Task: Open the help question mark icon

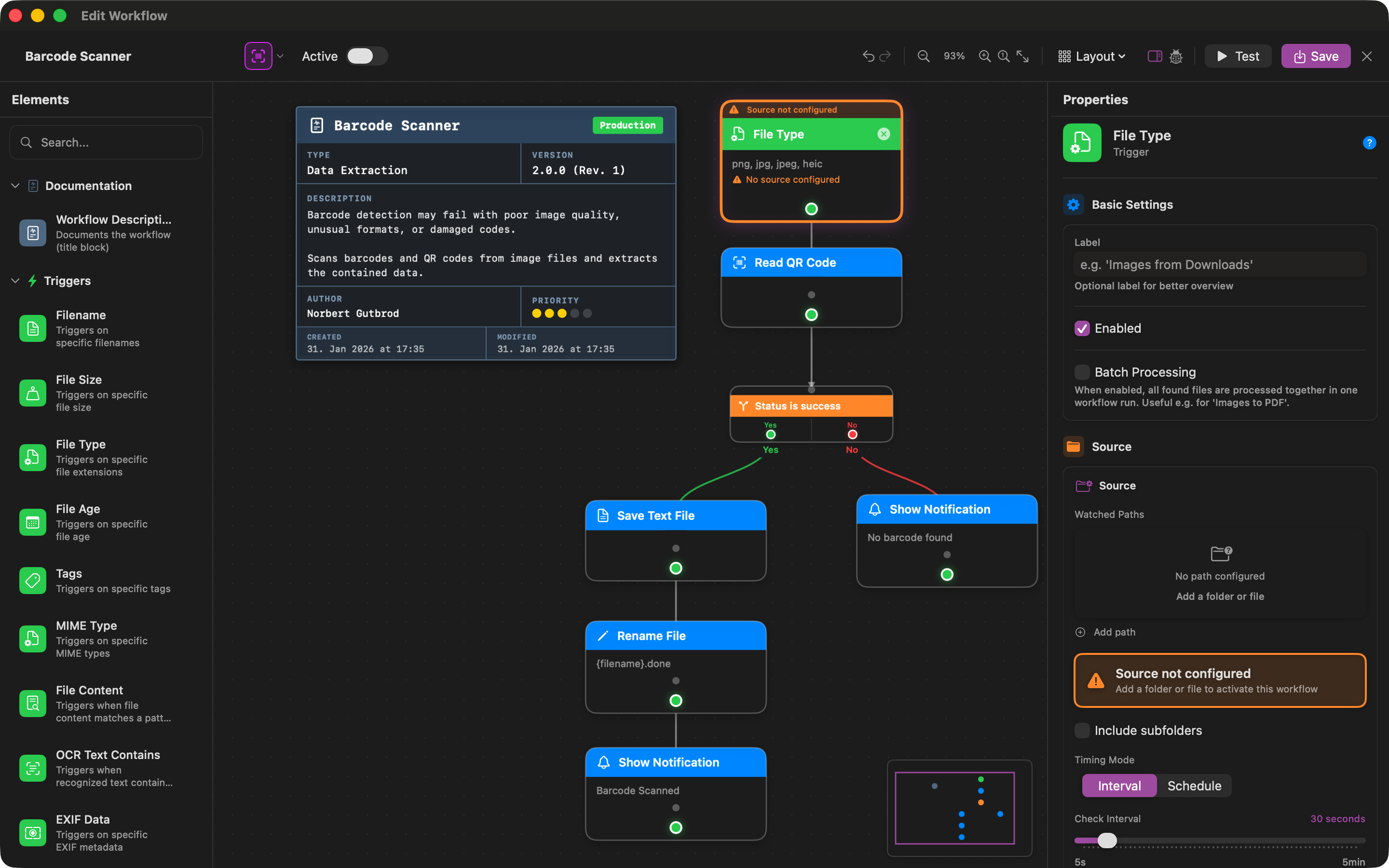Action: [1369, 142]
